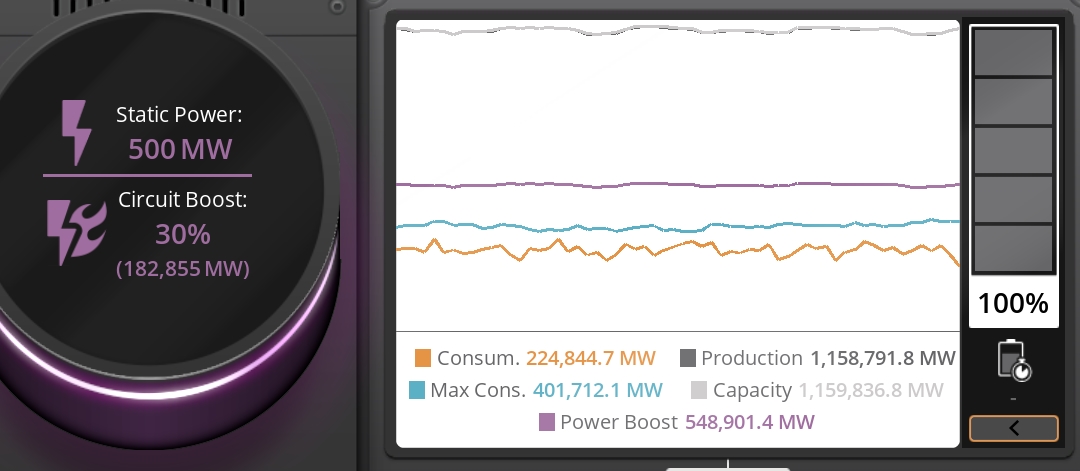This screenshot has height=471, width=1080.
Task: Toggle the light gray Capacity legend swatch
Action: (x=698, y=390)
